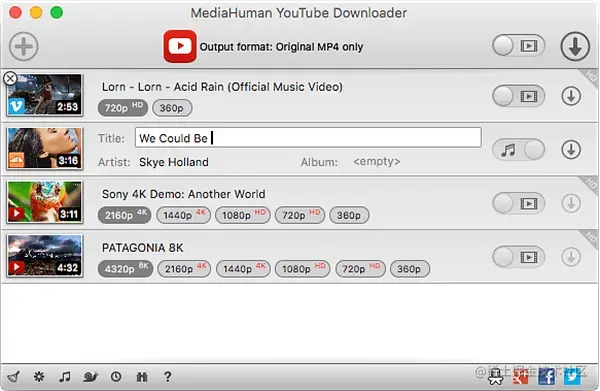
Task: Toggle the global video mode switch in toolbar
Action: (518, 46)
